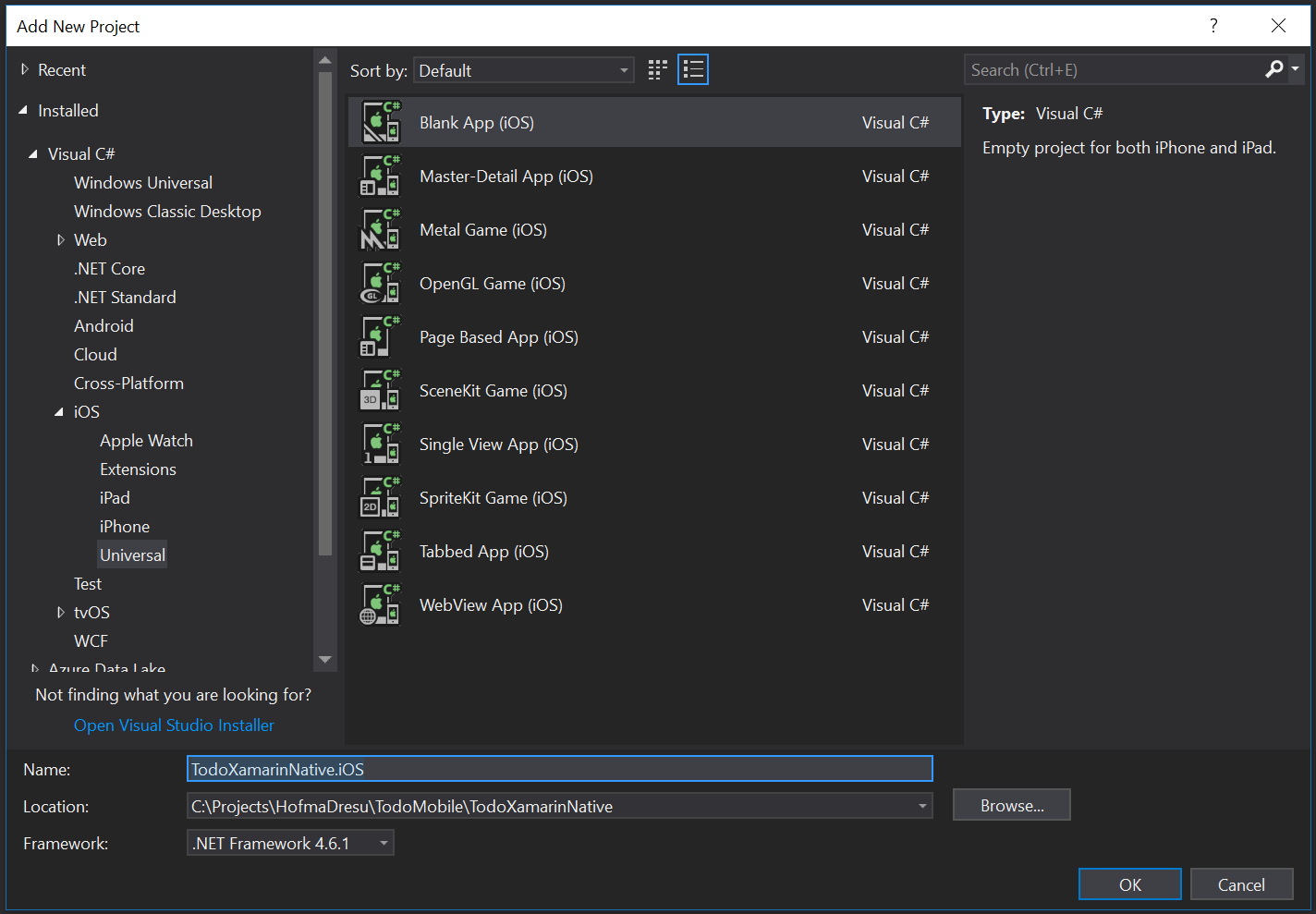The height and width of the screenshot is (914, 1316).
Task: Click the OpenGL Game (iOS) template icon
Action: (380, 284)
